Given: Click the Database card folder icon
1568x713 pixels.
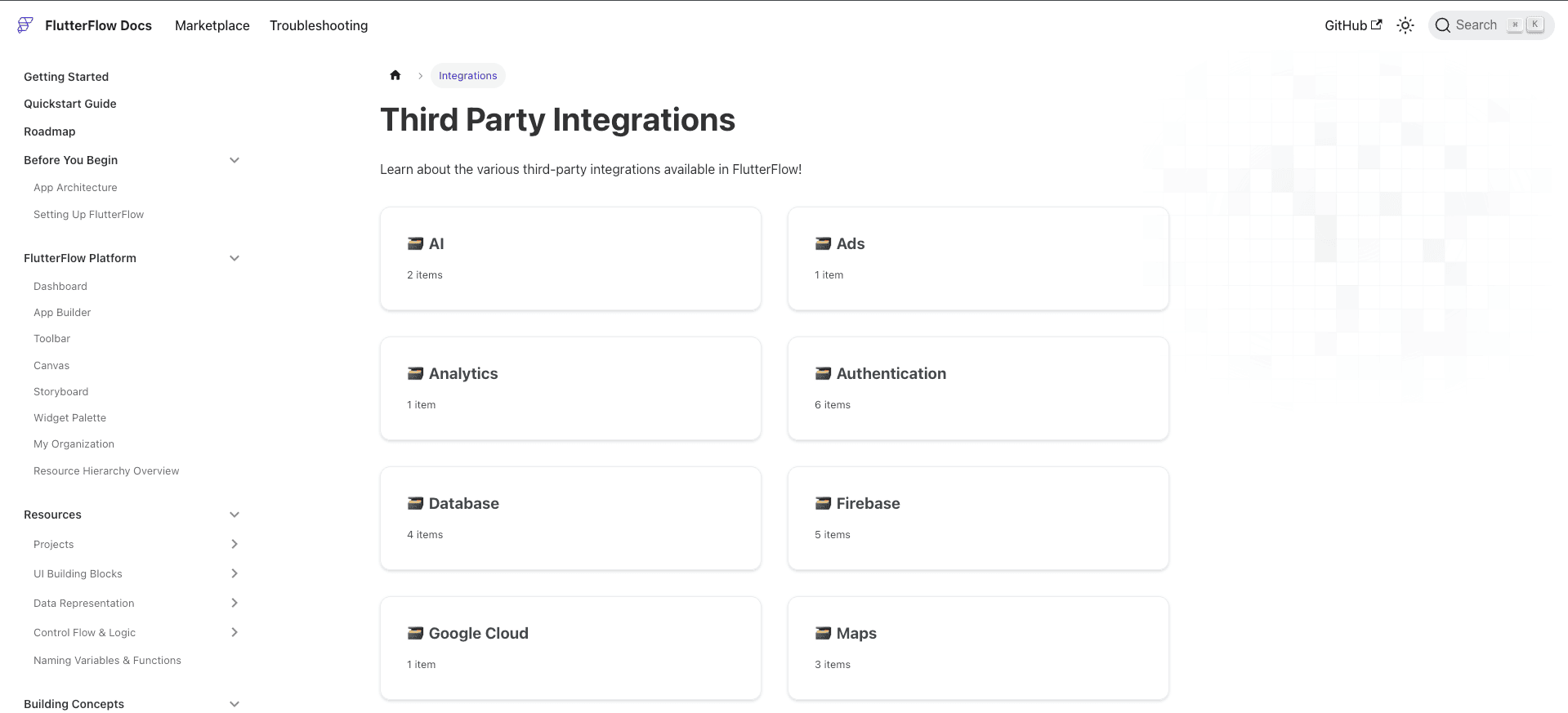Looking at the screenshot, I should click(x=415, y=503).
